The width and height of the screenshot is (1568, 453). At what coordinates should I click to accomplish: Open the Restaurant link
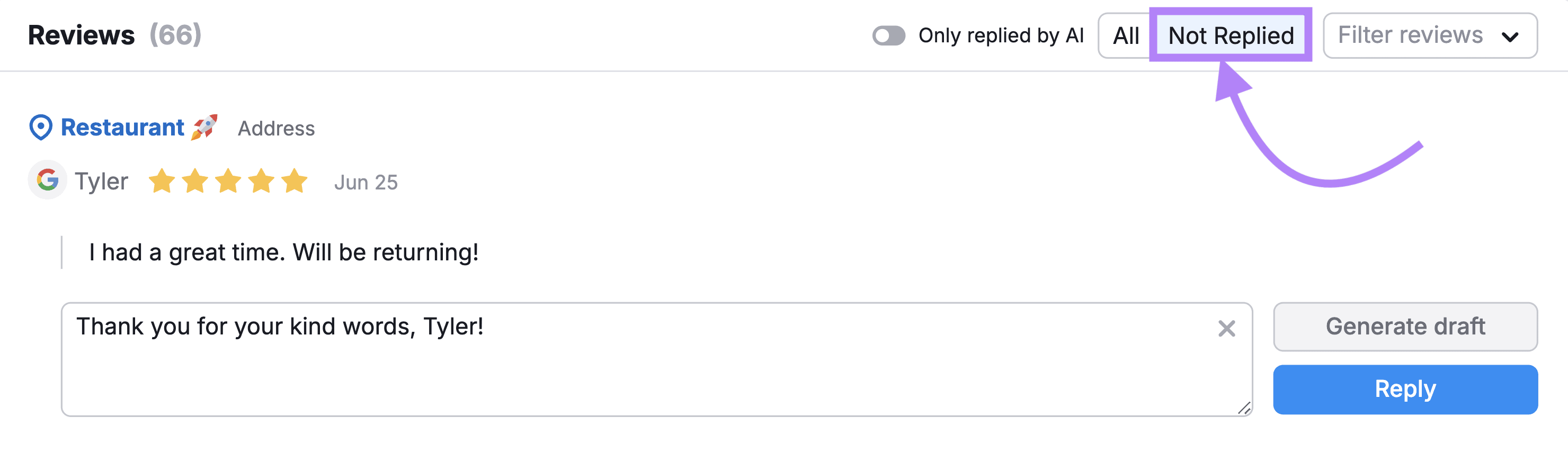[122, 127]
